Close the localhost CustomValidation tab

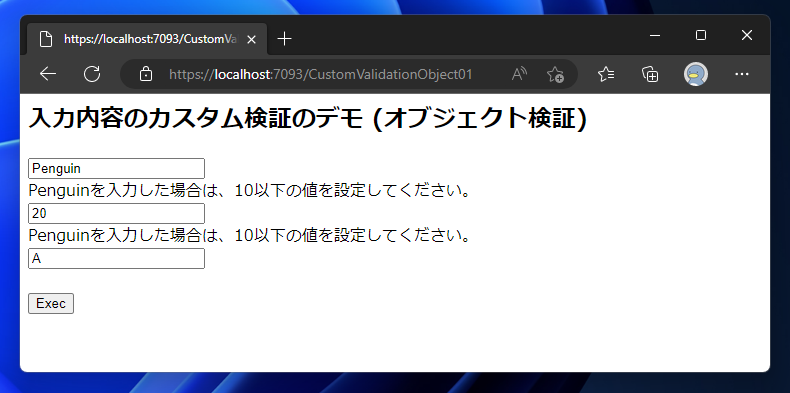click(251, 39)
